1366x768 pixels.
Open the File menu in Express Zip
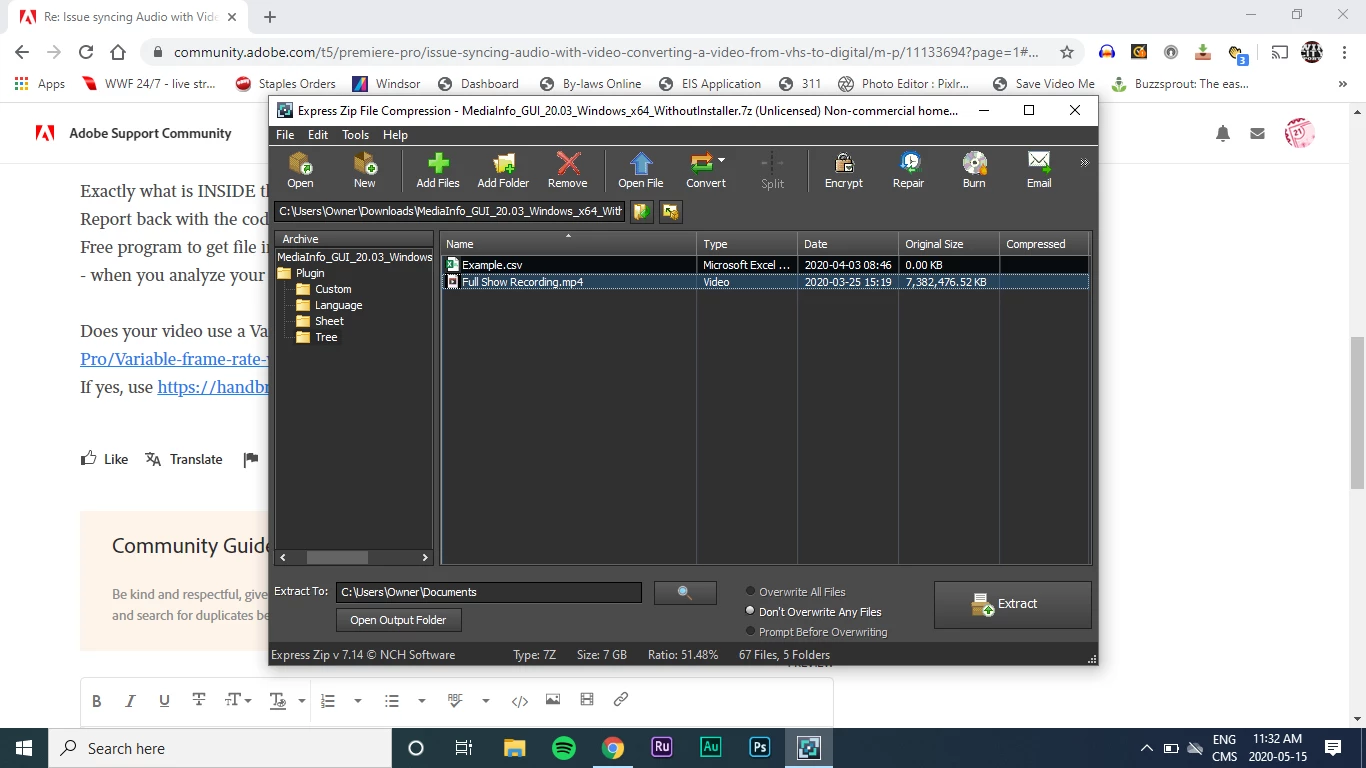(285, 135)
